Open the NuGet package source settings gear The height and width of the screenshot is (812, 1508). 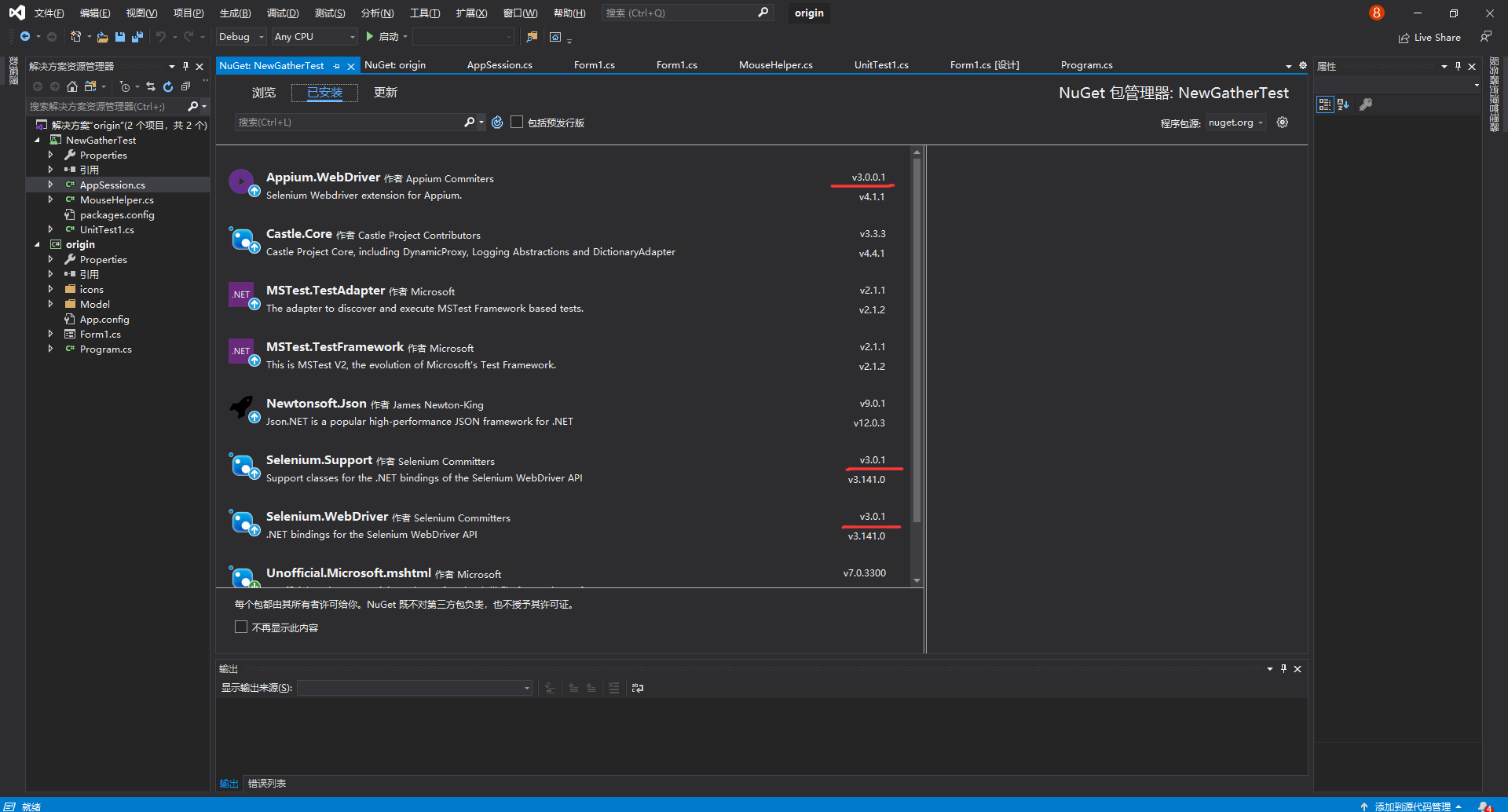tap(1283, 122)
